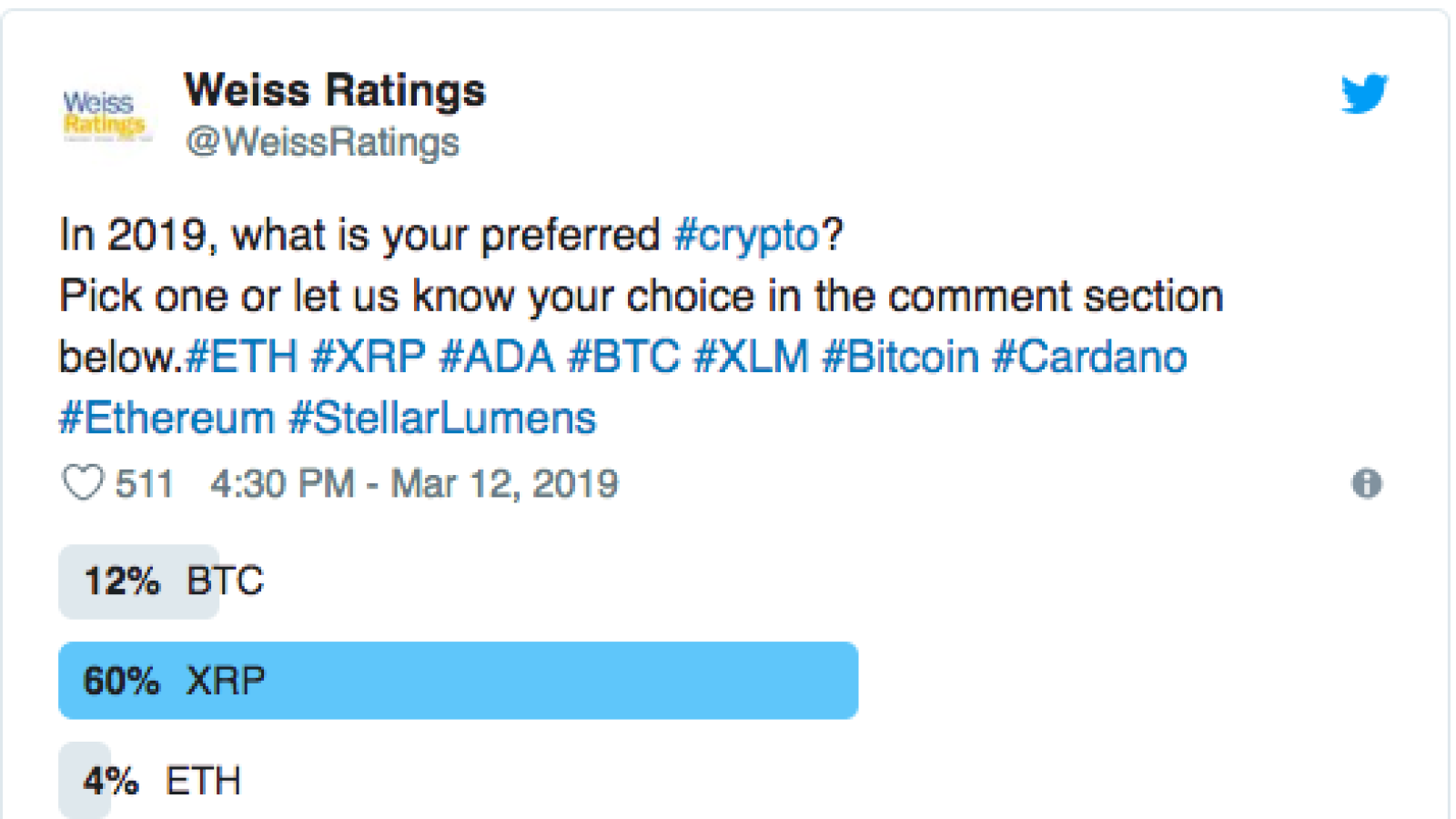Open the #XLM hashtag
This screenshot has width=1456, height=819.
[x=751, y=357]
